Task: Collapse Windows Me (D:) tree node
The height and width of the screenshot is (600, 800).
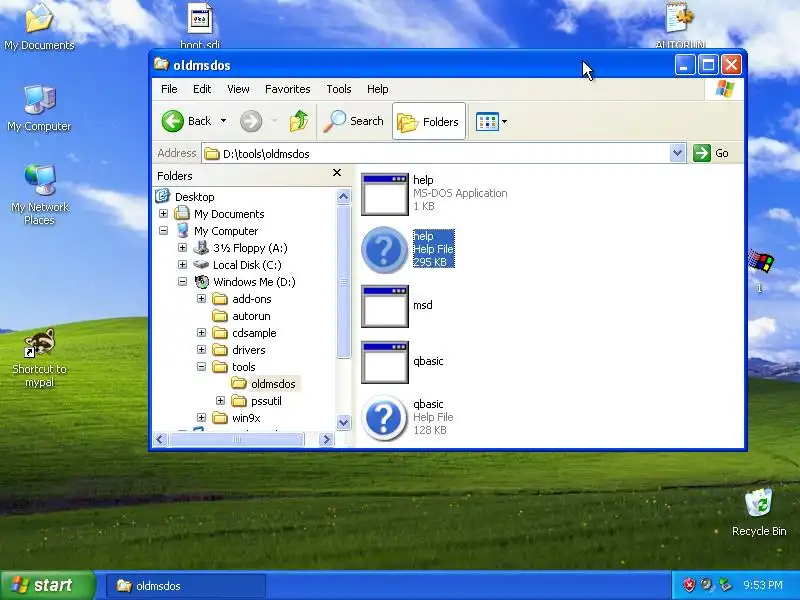Action: coord(182,282)
